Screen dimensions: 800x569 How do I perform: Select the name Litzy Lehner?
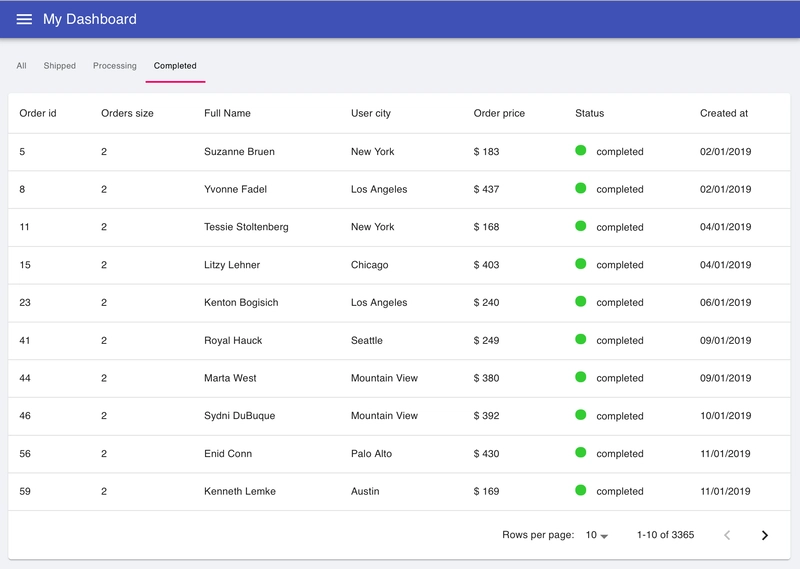click(x=232, y=265)
